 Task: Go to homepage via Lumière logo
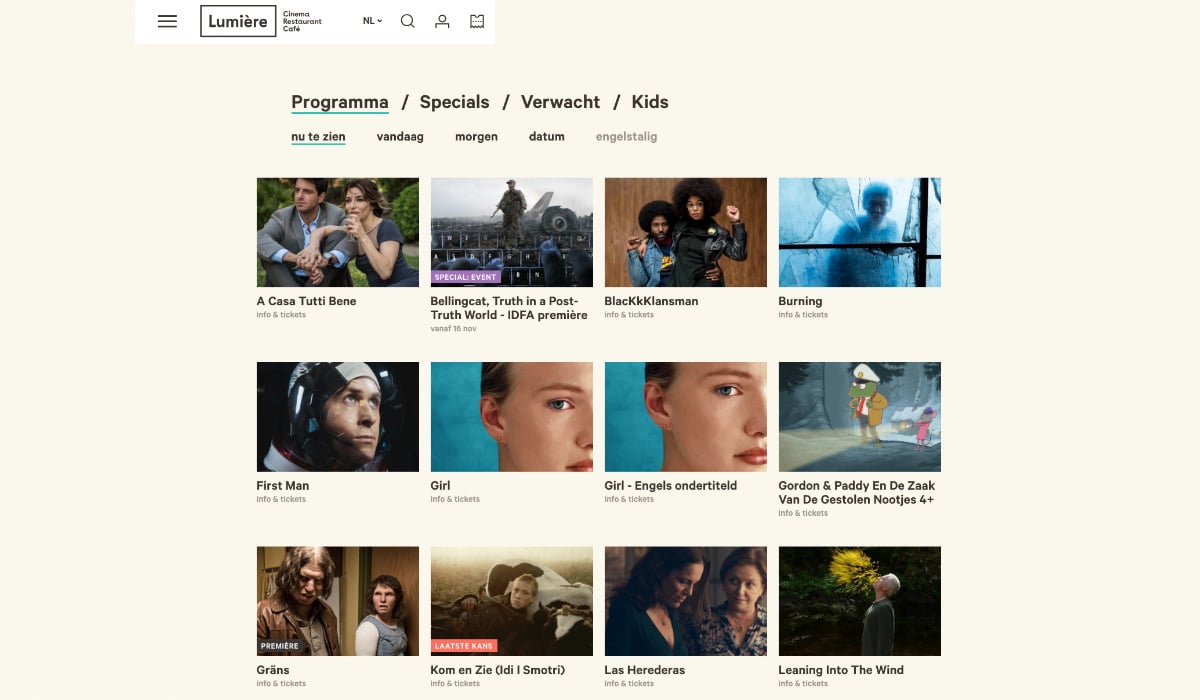pyautogui.click(x=238, y=21)
